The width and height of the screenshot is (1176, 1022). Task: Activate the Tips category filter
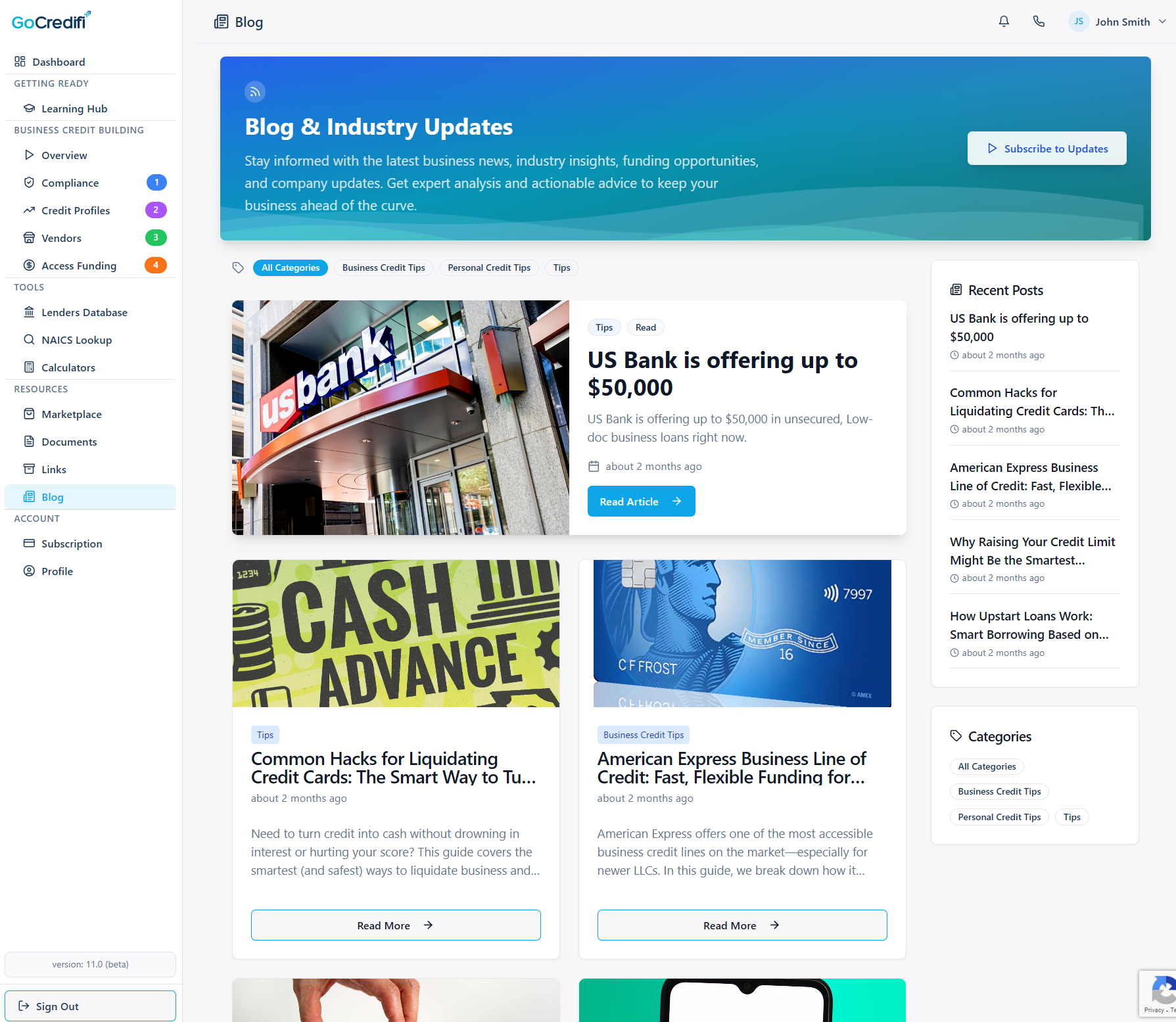pyautogui.click(x=561, y=267)
